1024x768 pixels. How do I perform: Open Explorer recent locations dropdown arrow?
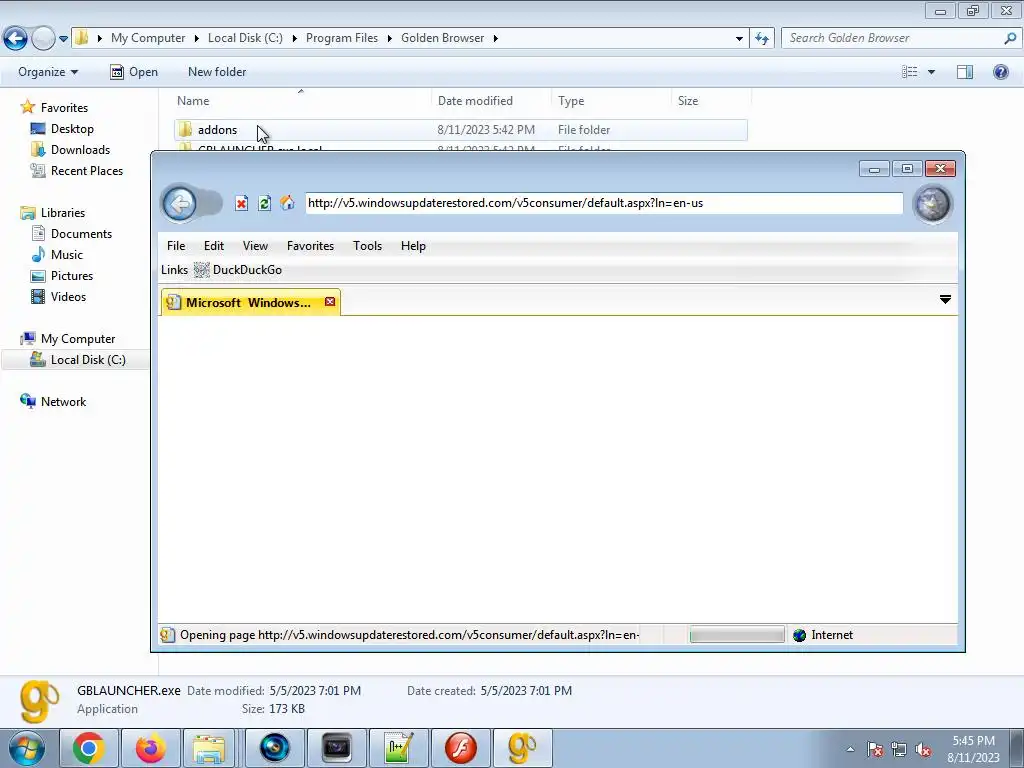63,39
